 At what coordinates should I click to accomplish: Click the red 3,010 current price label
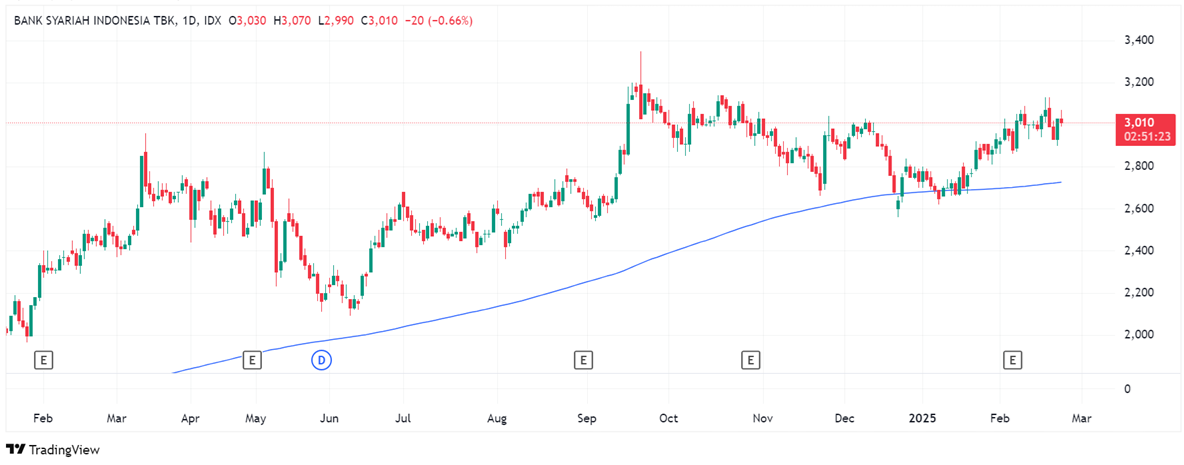coord(1139,122)
